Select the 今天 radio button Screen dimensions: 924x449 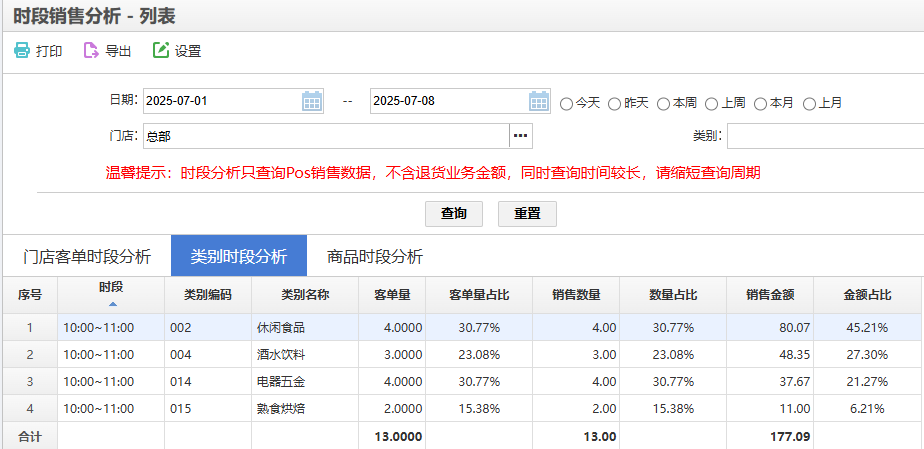tap(566, 104)
